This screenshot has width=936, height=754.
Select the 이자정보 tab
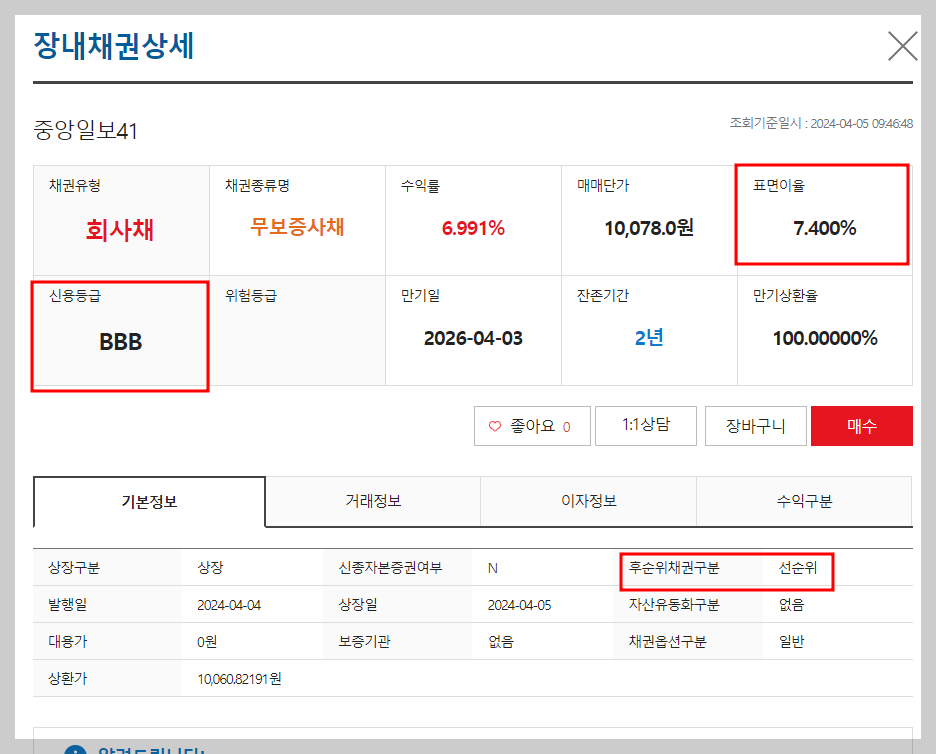click(589, 501)
